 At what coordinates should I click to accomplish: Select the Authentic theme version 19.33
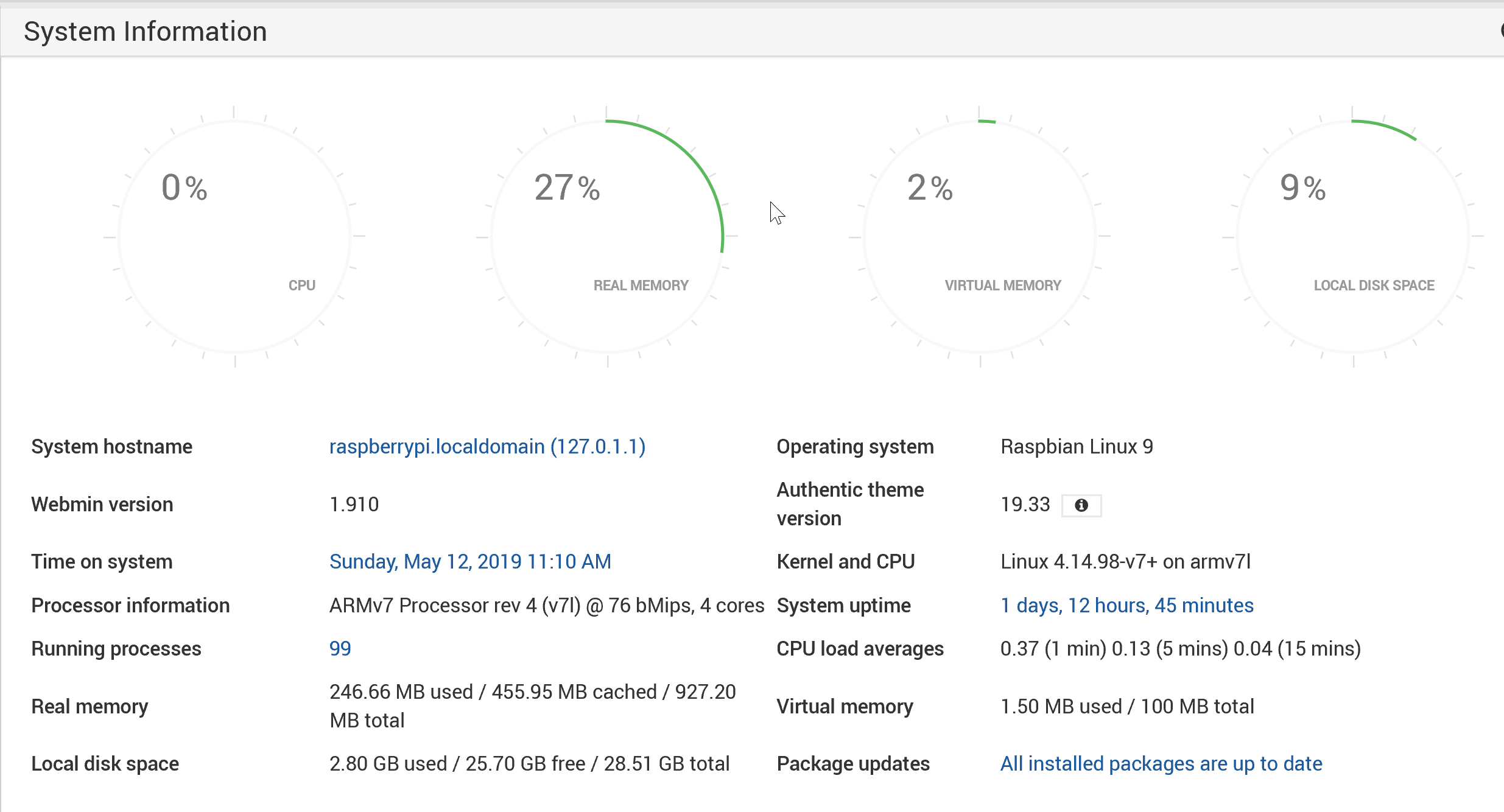[1025, 505]
